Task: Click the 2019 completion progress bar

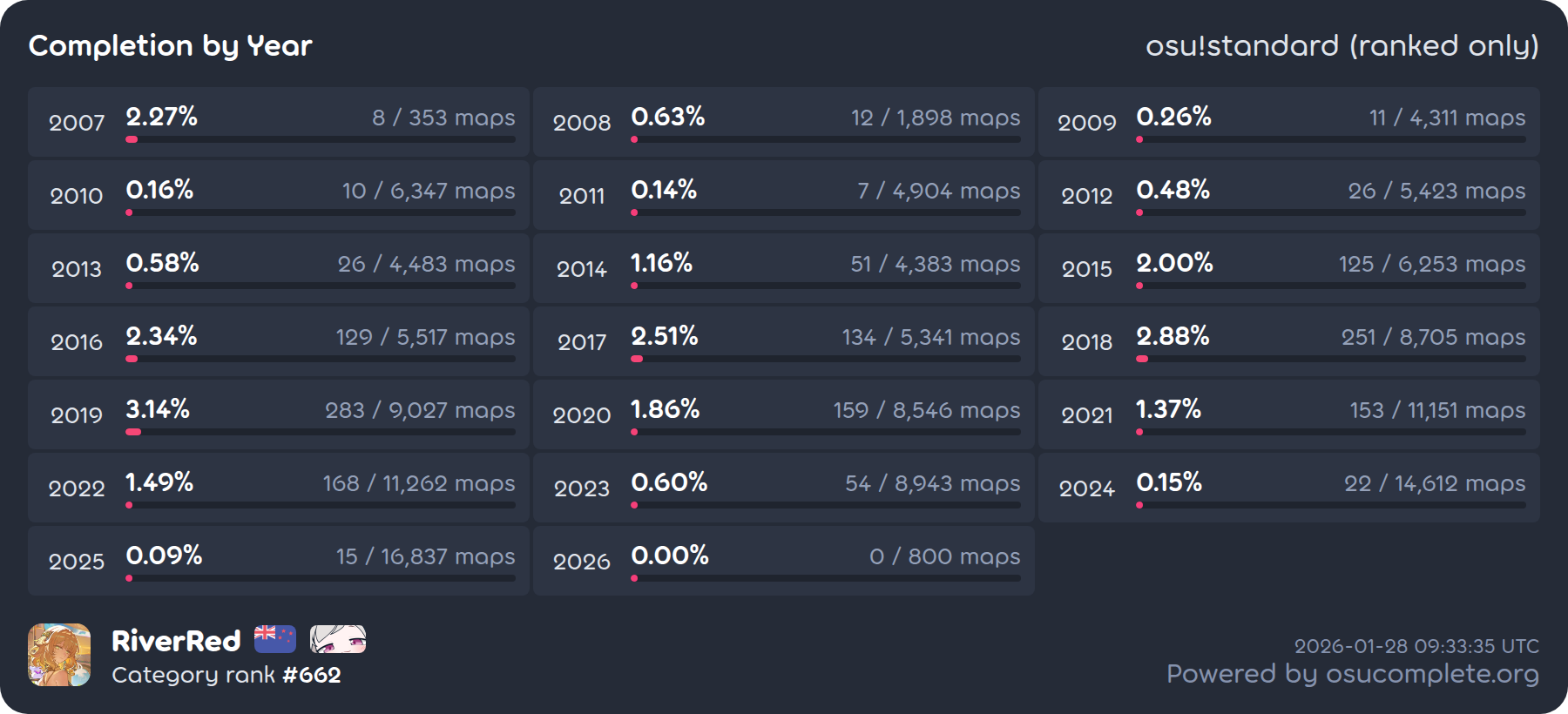Action: coord(321,432)
